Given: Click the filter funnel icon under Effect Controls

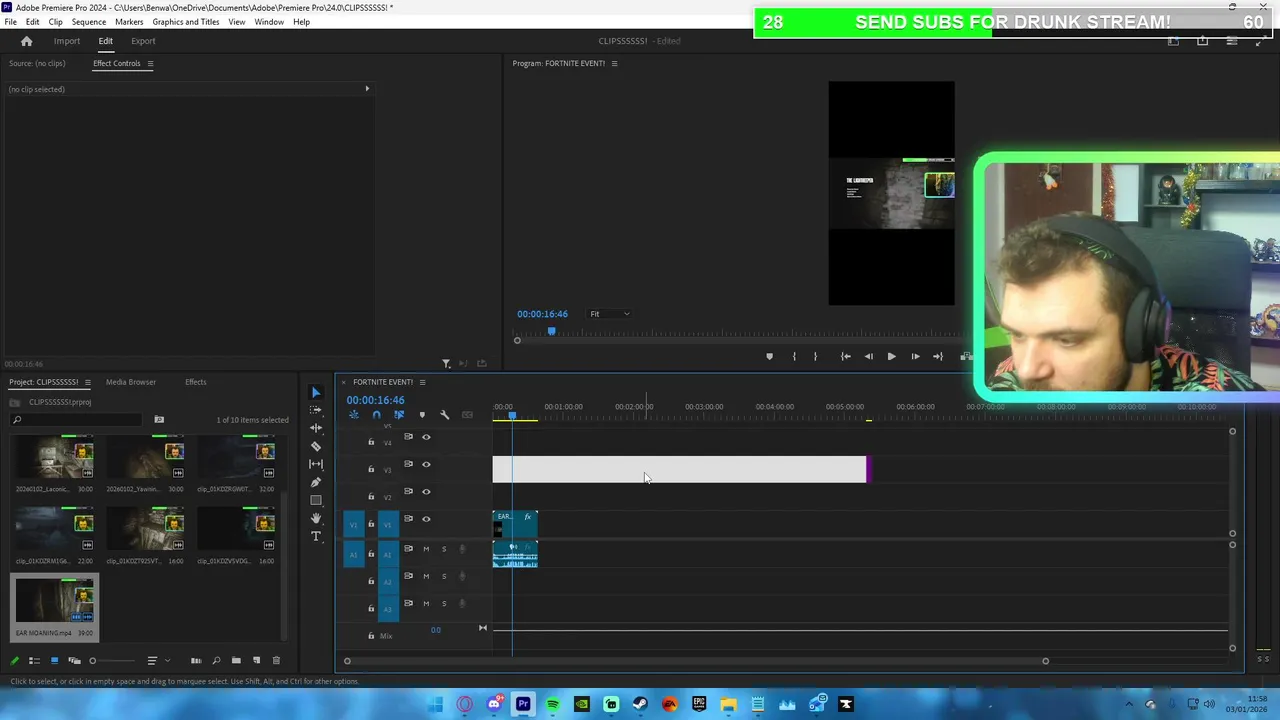Looking at the screenshot, I should coord(446,363).
